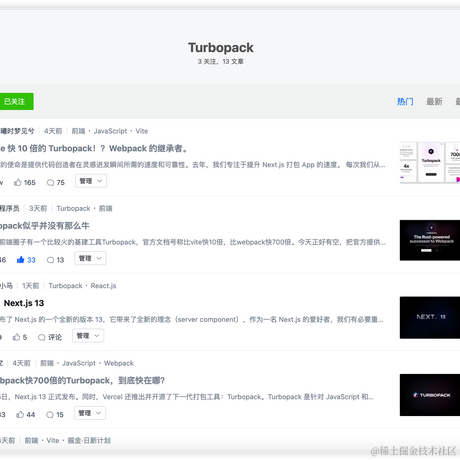This screenshot has width=460, height=460.
Task: Click the Vite tag on the first article
Action: point(142,131)
